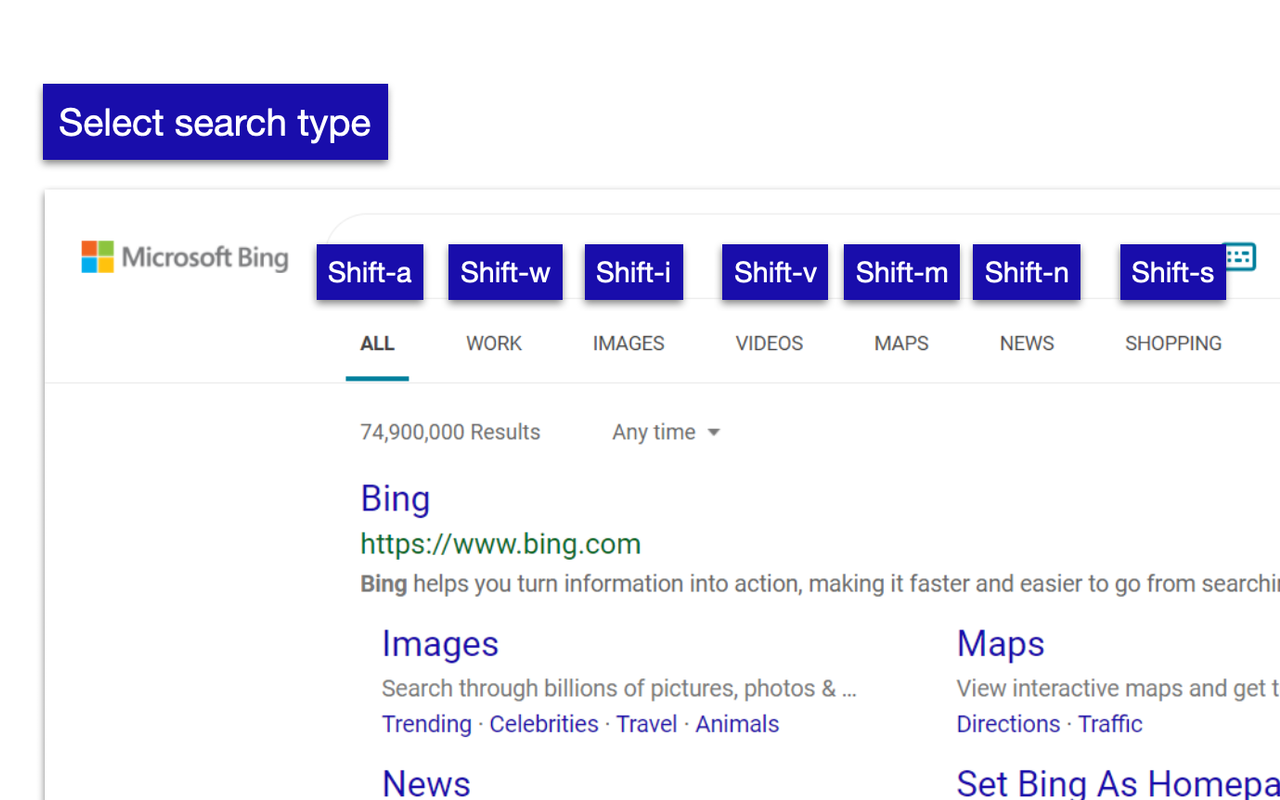Click the Shift-s shortcut hint badge

tap(1173, 272)
